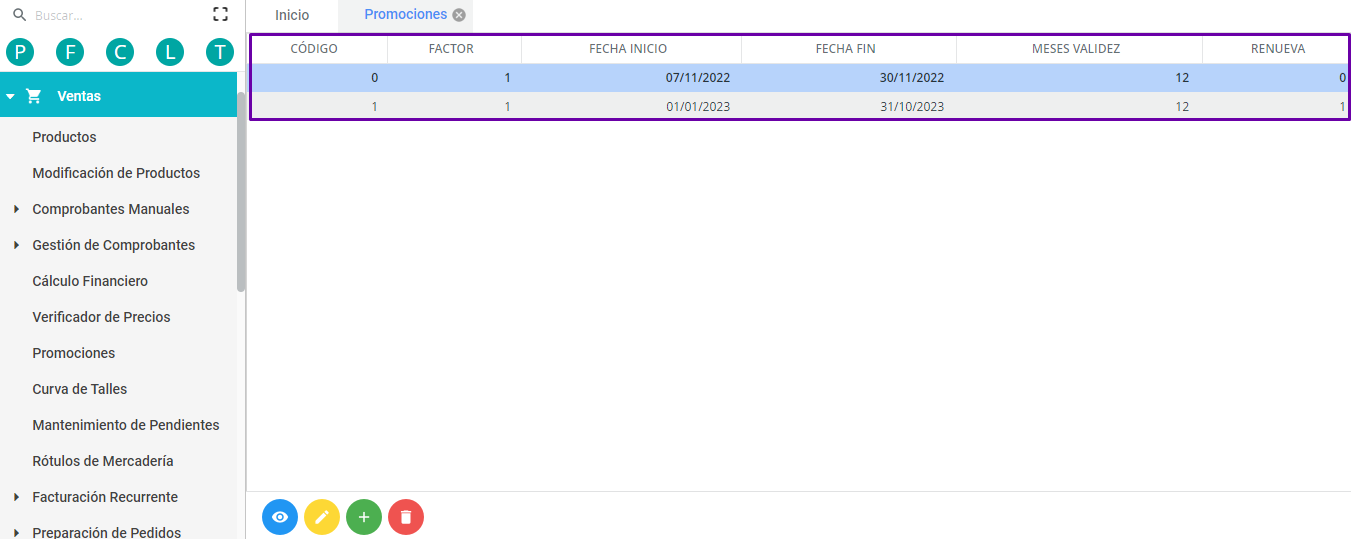
Task: Select start date 07/11/2022 cell
Action: (x=698, y=77)
